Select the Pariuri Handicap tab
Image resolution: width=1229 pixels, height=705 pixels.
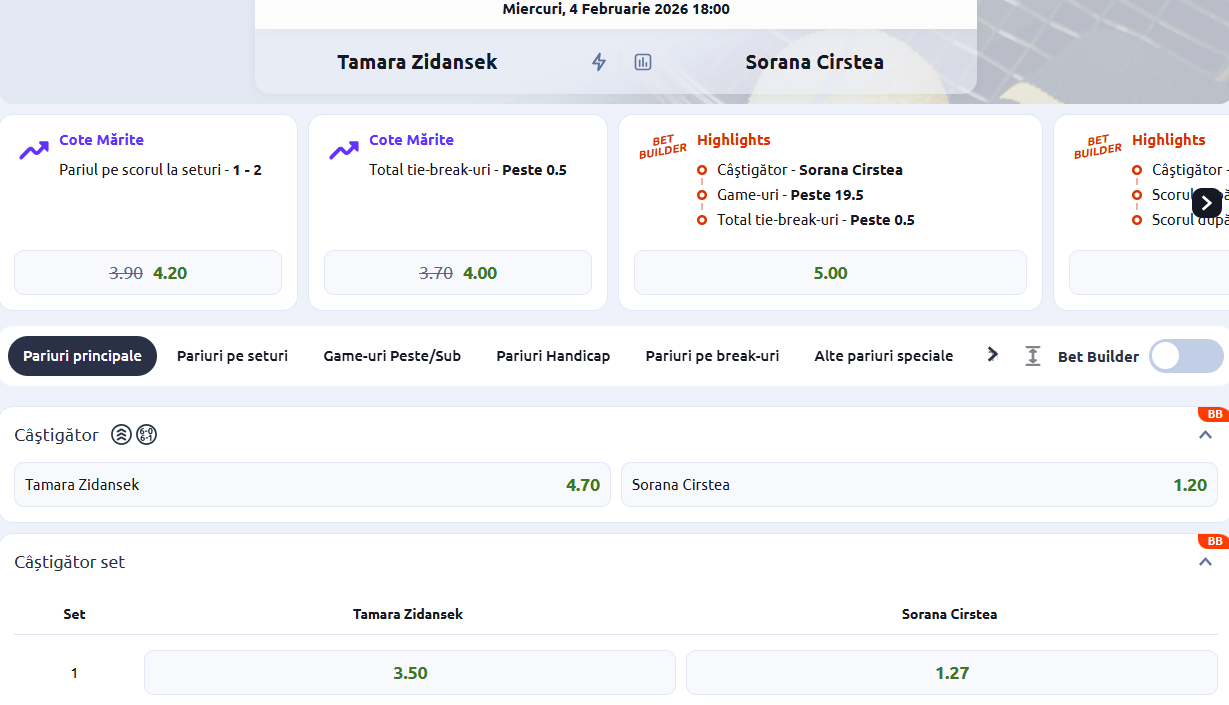click(553, 356)
